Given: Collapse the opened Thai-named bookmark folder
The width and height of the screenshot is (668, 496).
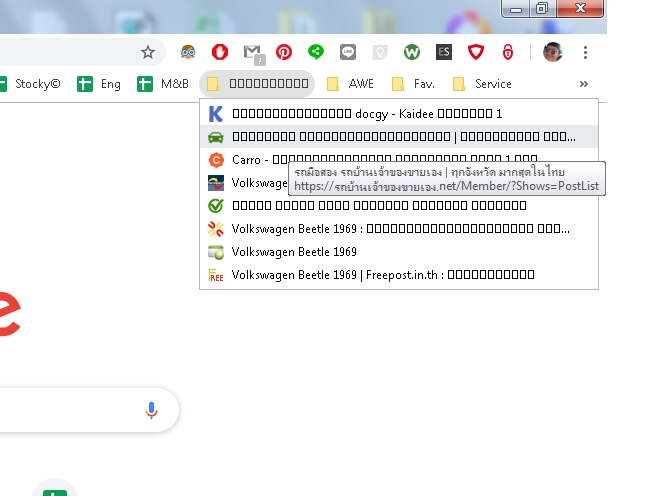Looking at the screenshot, I should tap(257, 84).
